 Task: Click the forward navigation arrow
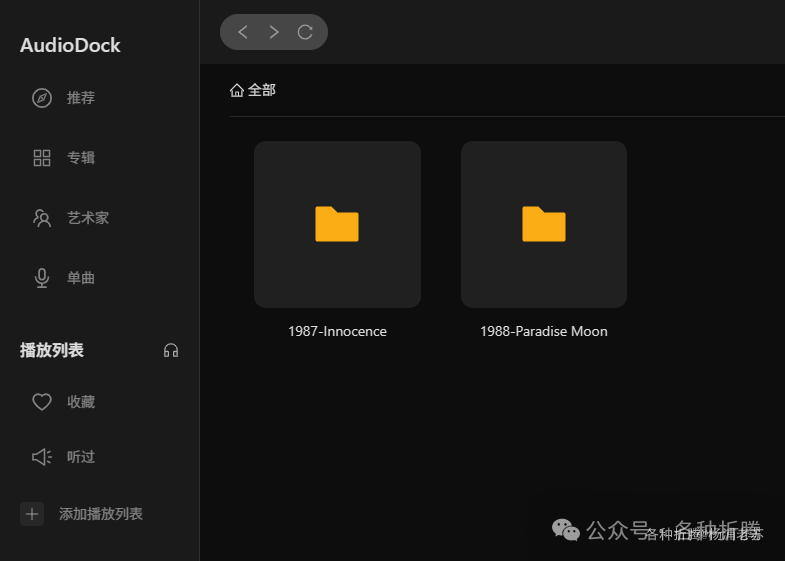pos(274,32)
